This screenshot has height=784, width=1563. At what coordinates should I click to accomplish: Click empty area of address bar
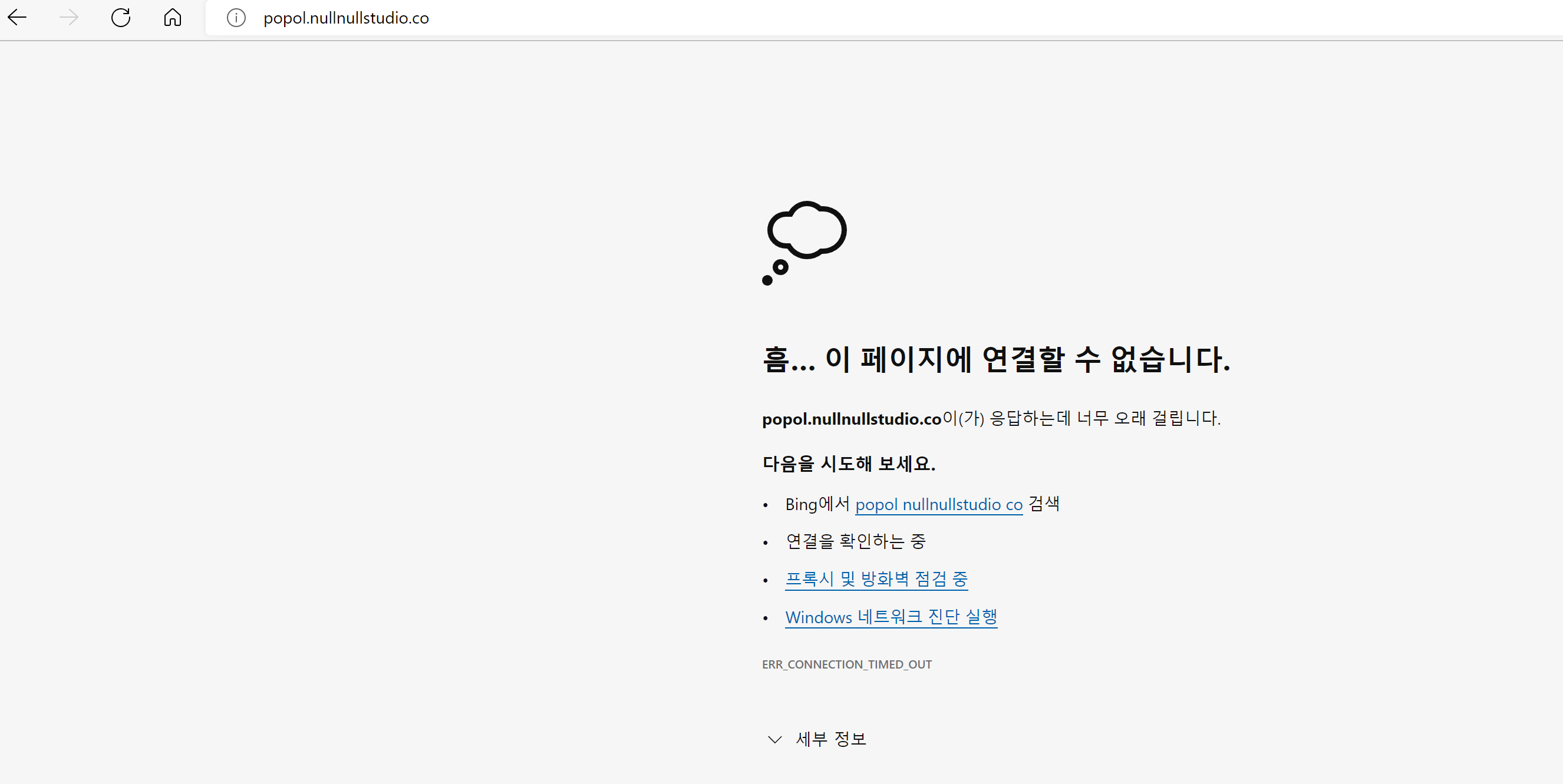tap(971, 18)
